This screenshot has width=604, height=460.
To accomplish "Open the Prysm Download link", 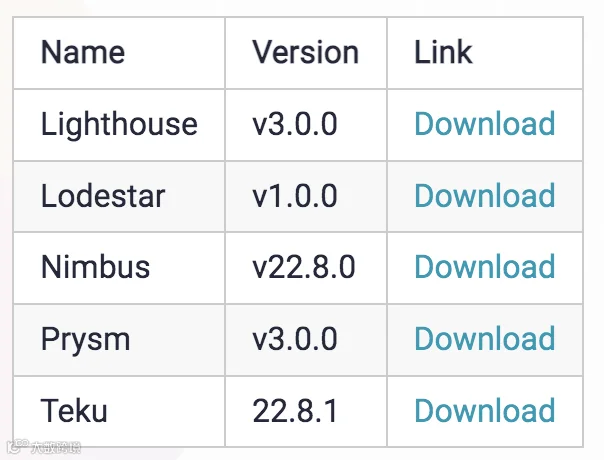I will [485, 339].
